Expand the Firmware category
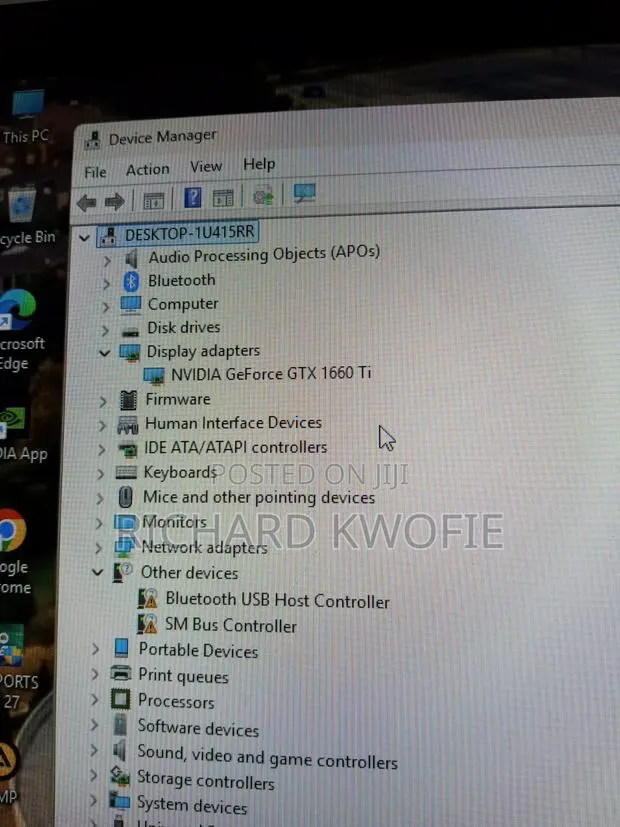This screenshot has width=620, height=827. tap(103, 402)
